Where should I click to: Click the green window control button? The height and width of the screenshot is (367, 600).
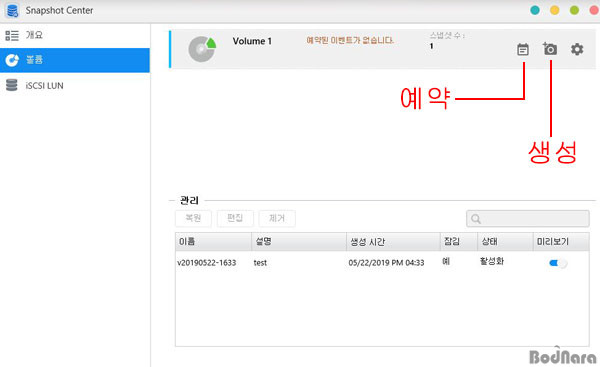coord(574,10)
